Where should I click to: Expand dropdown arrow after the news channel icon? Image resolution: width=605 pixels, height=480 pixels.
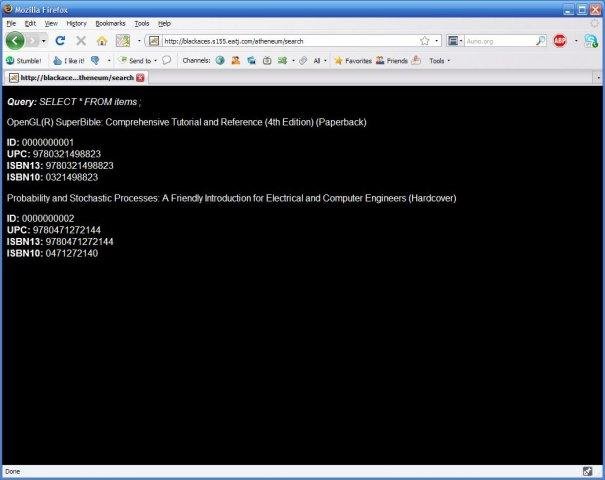click(x=293, y=61)
